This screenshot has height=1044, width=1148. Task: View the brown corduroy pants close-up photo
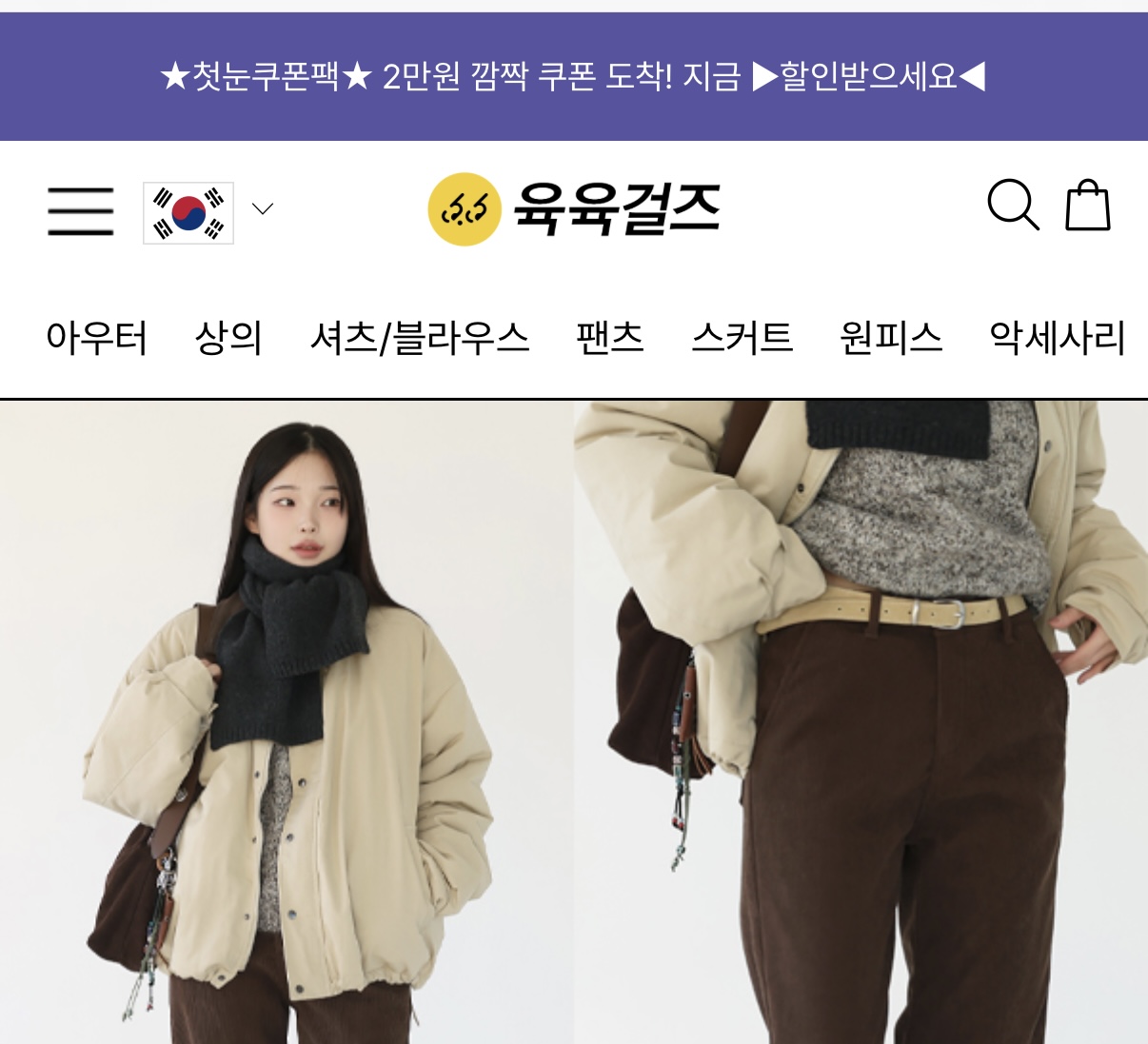click(x=861, y=722)
